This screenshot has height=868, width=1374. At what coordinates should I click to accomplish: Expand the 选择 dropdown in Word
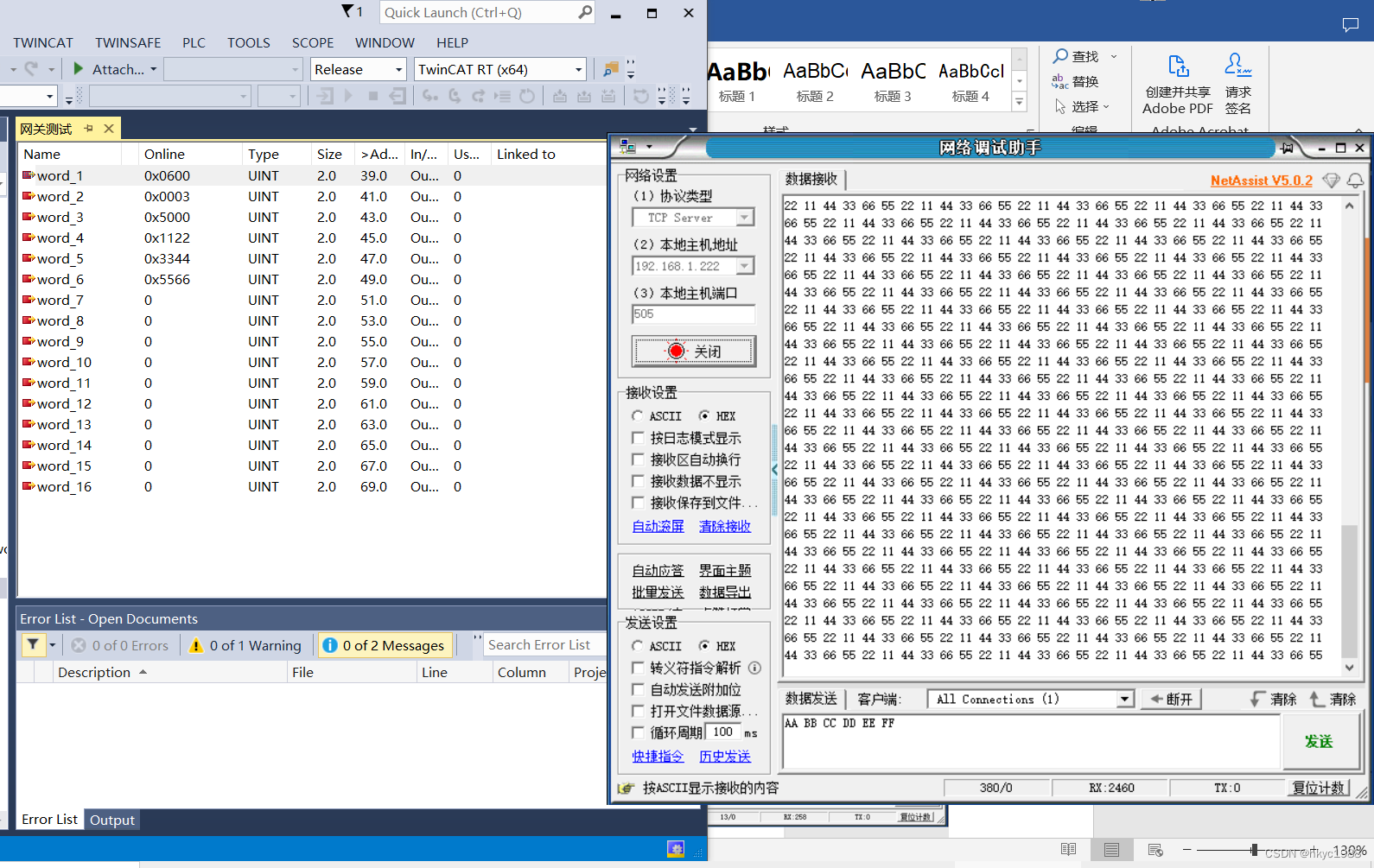1106,106
